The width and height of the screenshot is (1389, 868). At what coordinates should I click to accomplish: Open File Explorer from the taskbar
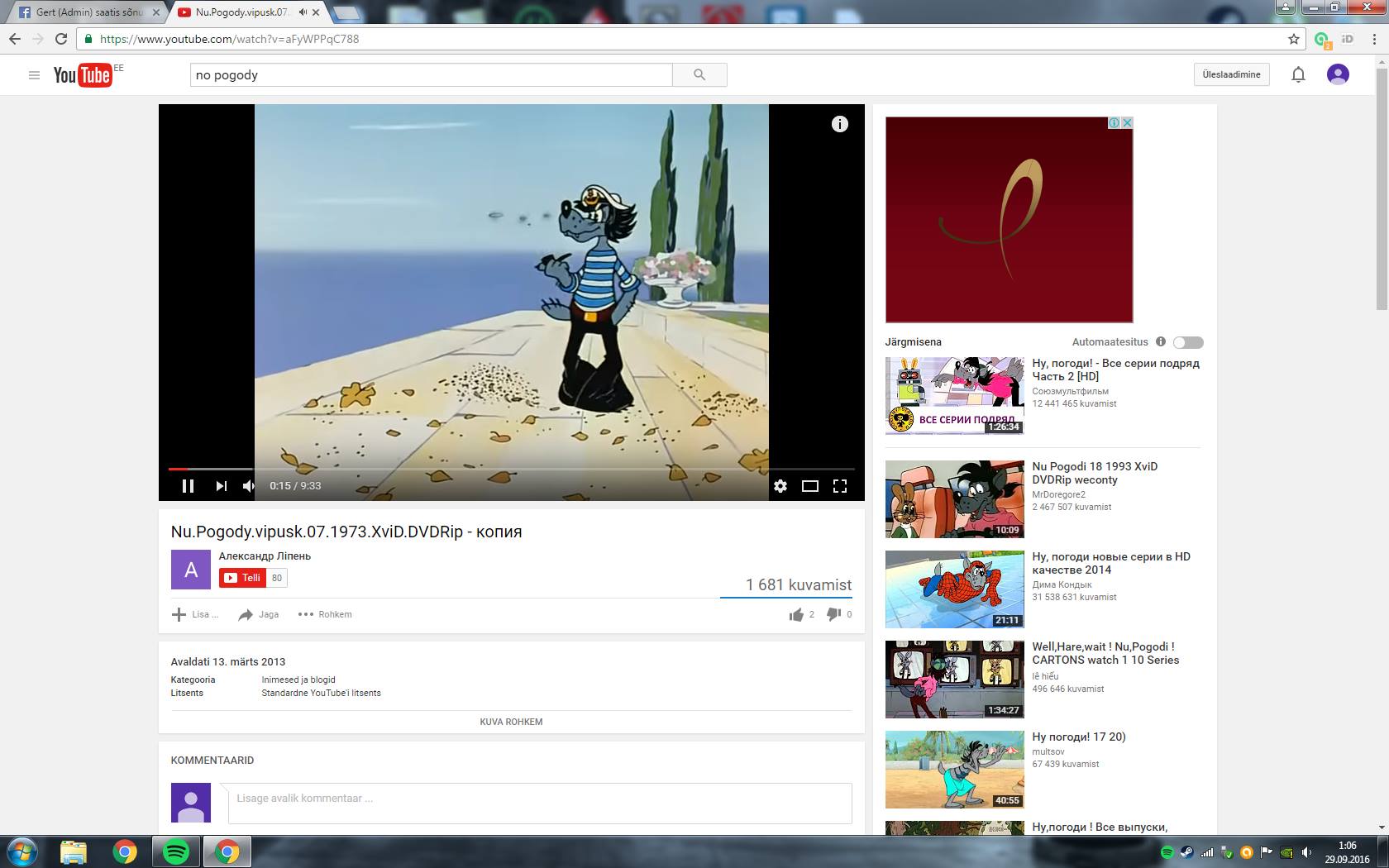click(74, 851)
